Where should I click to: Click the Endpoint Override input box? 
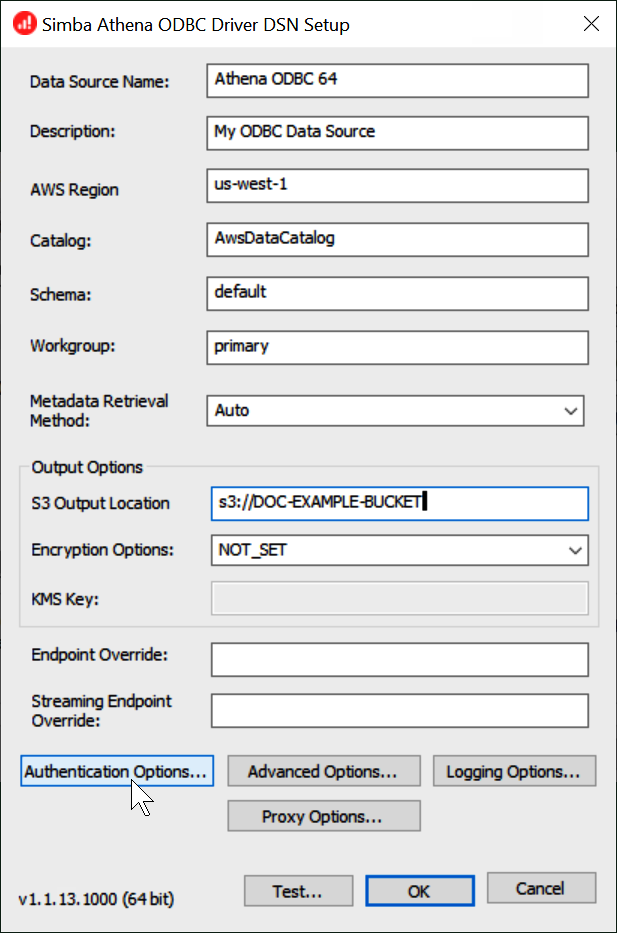click(398, 660)
